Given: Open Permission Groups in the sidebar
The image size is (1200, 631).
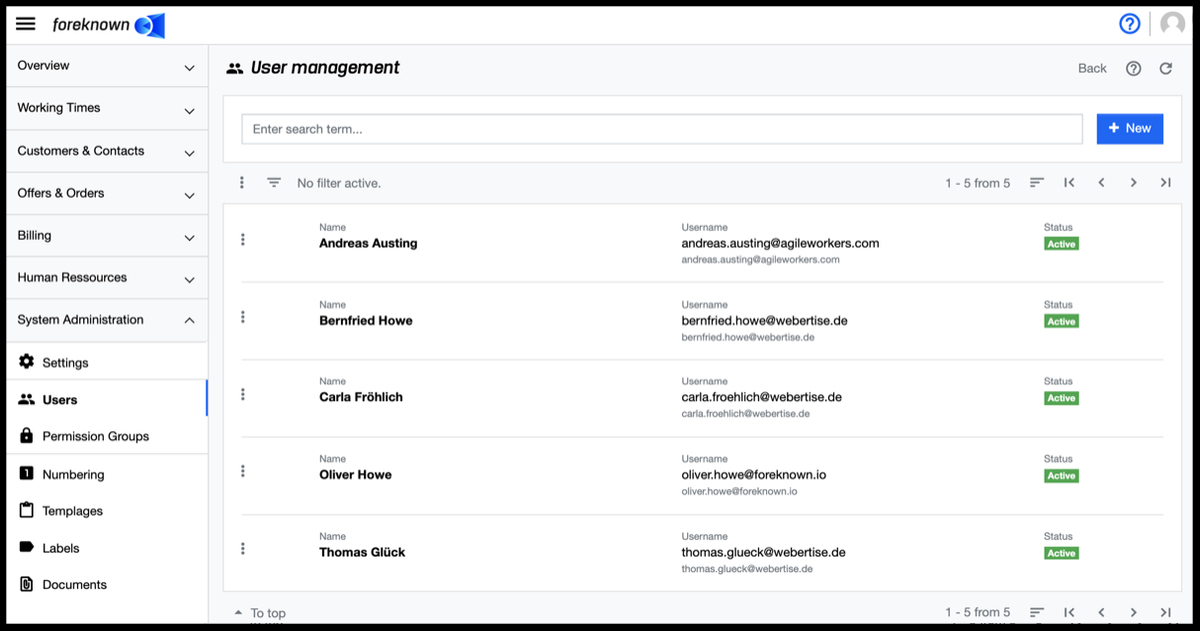Looking at the screenshot, I should click(x=95, y=437).
